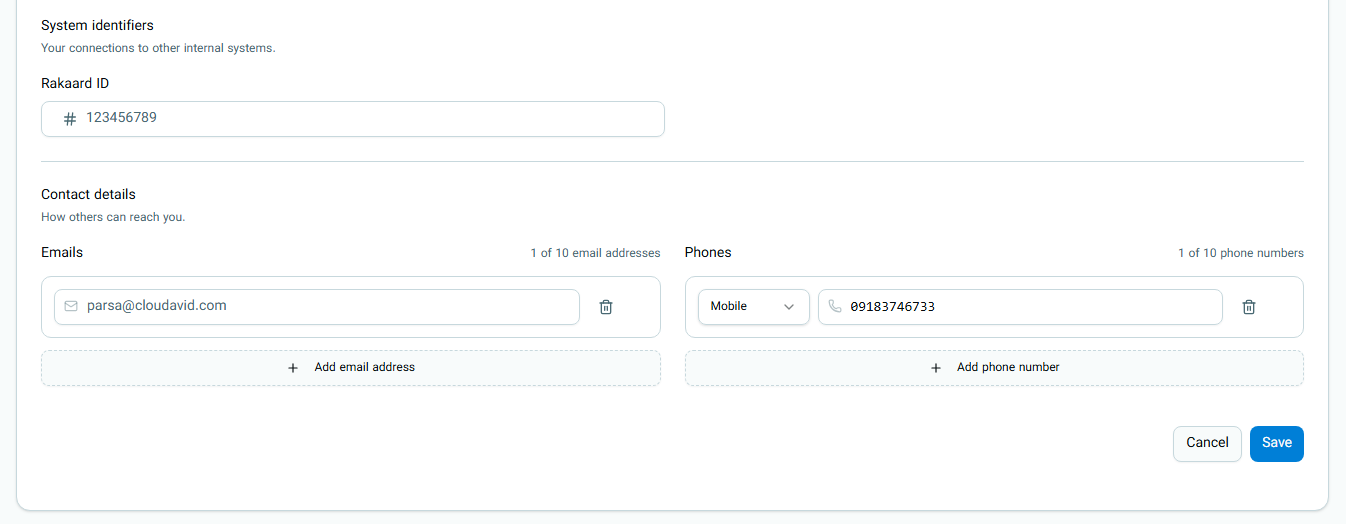The width and height of the screenshot is (1346, 524).
Task: Cancel editing the form
Action: tap(1207, 443)
